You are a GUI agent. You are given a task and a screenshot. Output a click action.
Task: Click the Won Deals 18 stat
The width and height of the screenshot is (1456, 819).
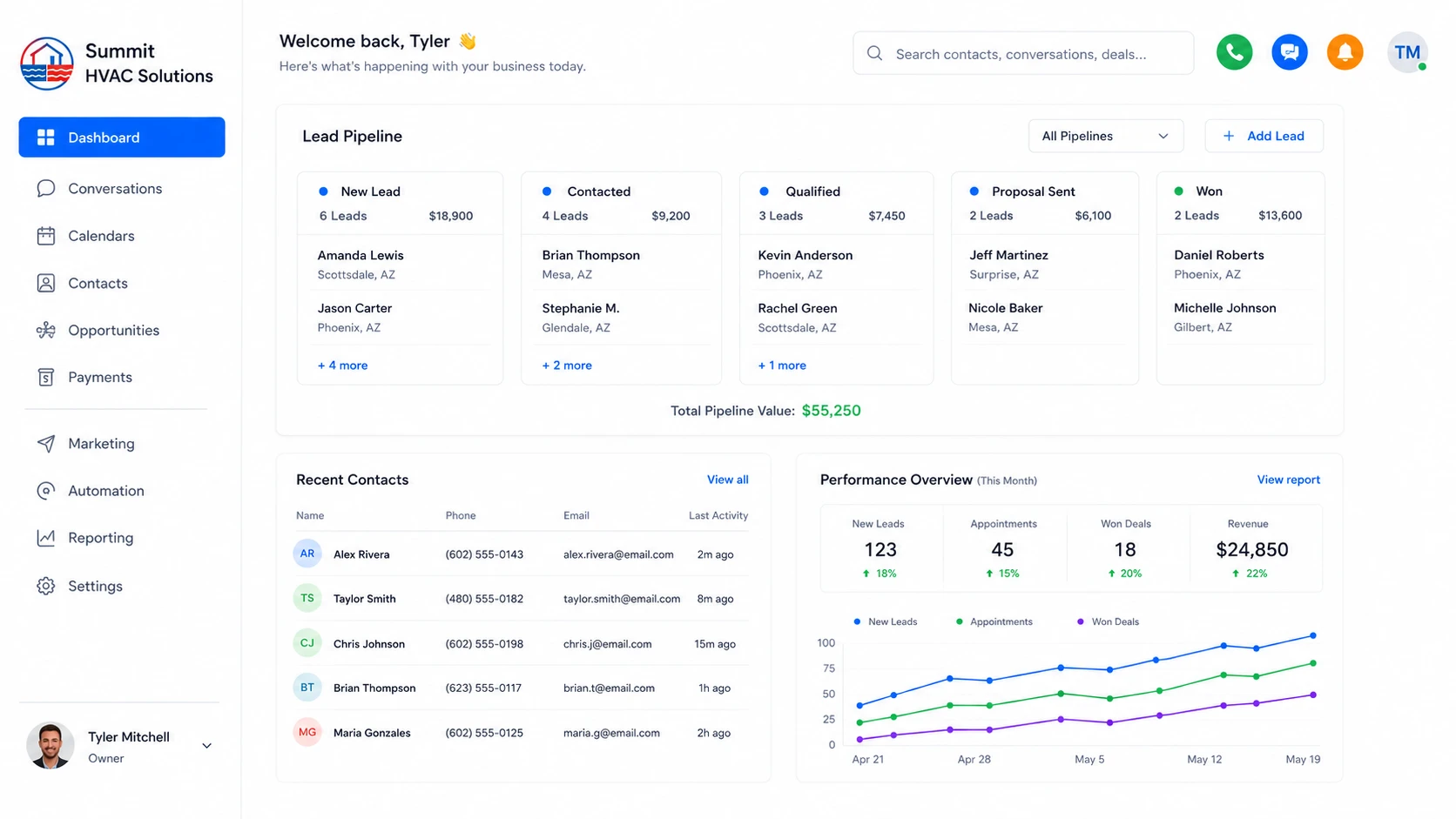click(x=1125, y=548)
